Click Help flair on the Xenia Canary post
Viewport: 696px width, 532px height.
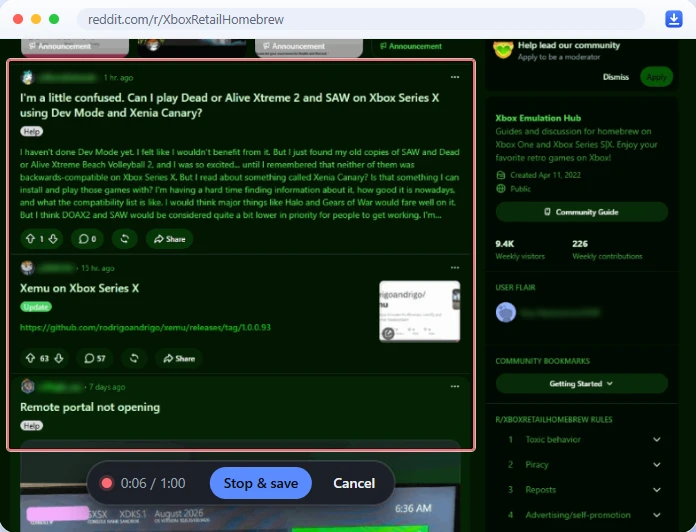tap(32, 131)
